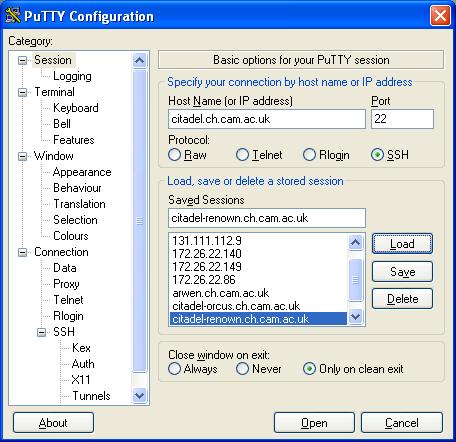Open the Colours category
The width and height of the screenshot is (456, 442).
pos(71,236)
